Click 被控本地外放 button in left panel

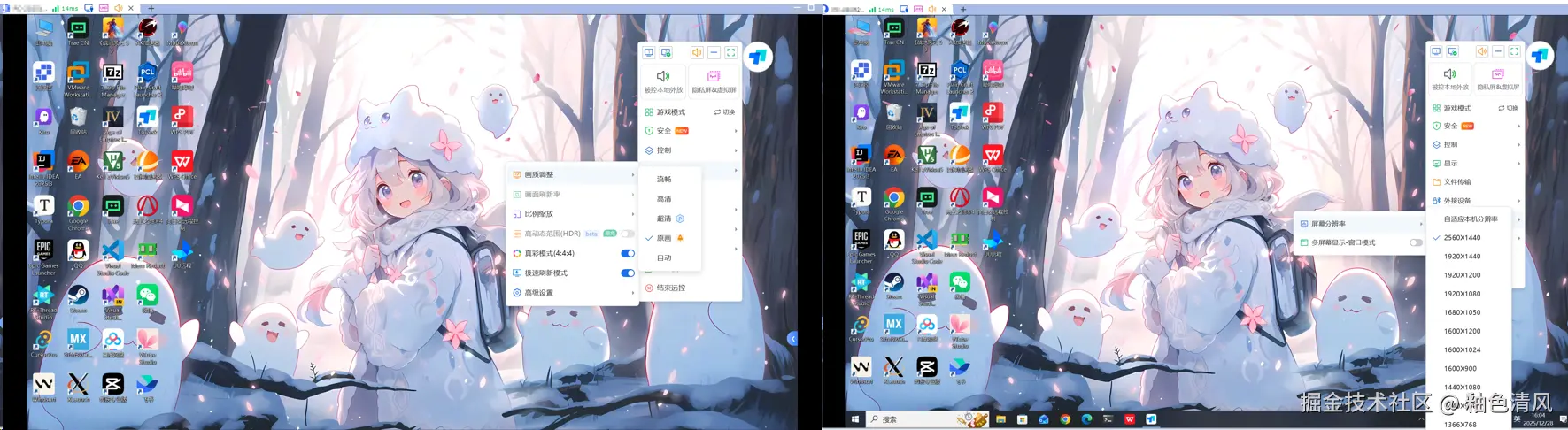(x=663, y=81)
